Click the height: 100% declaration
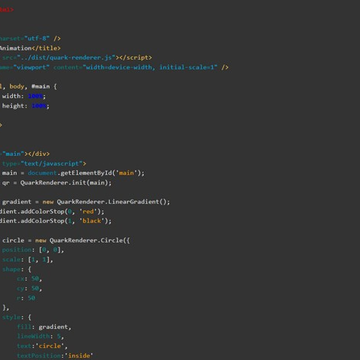The height and width of the screenshot is (360, 360). [x=26, y=106]
